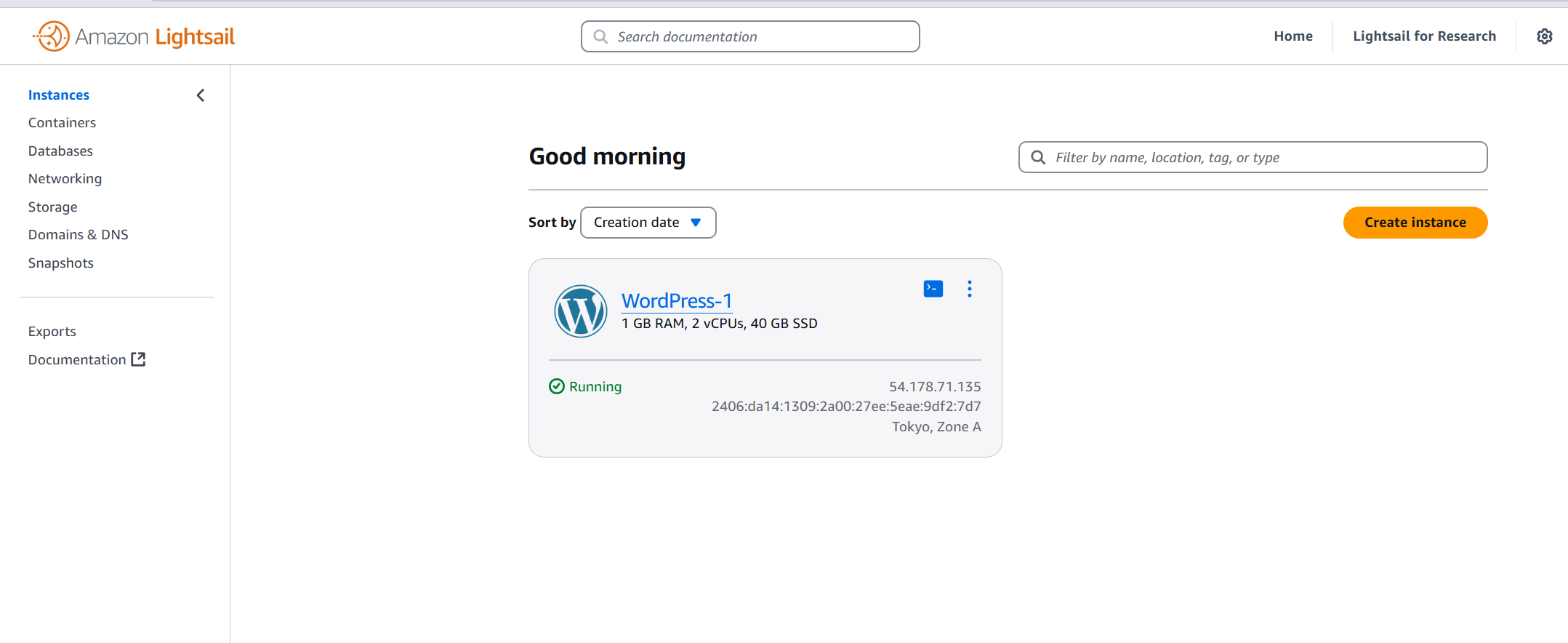Viewport: 1568px width, 643px height.
Task: Go to Networking section
Action: pos(65,179)
